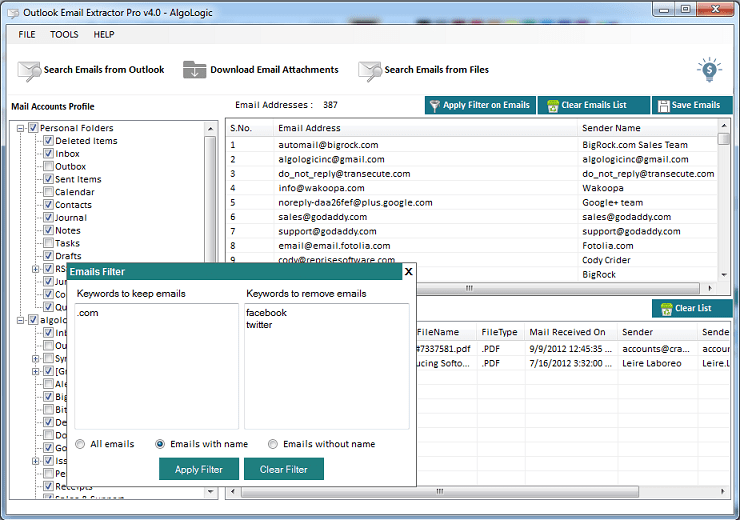The width and height of the screenshot is (740, 520).
Task: Click the Clear Emails List bin icon
Action: pyautogui.click(x=552, y=106)
